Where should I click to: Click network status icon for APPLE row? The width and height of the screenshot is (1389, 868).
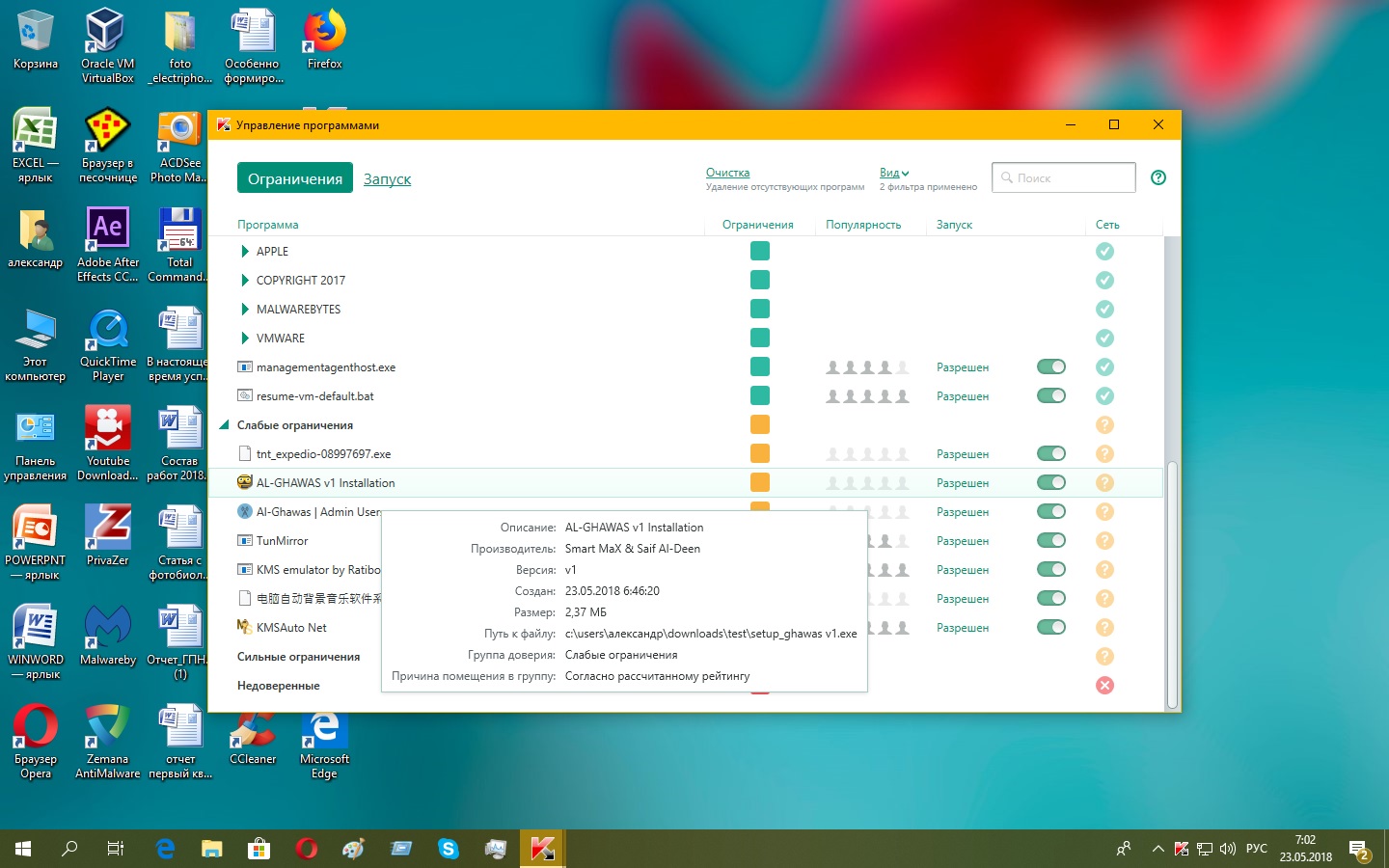1105,251
